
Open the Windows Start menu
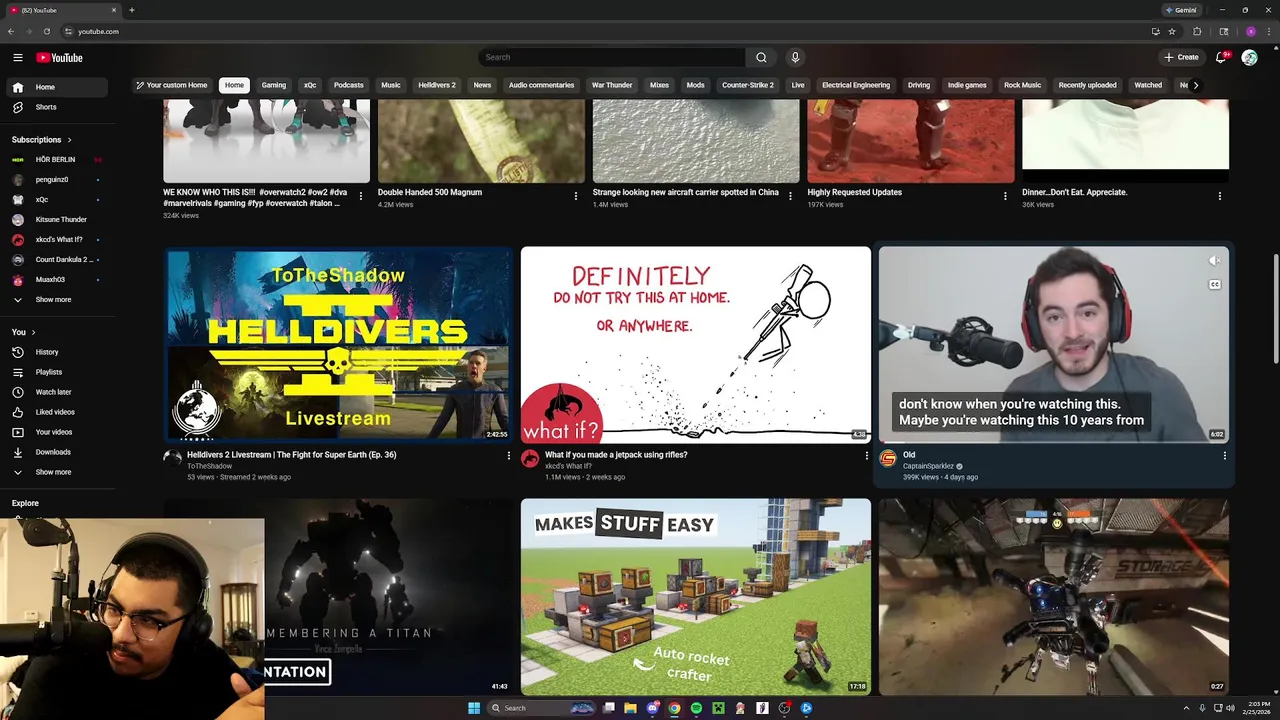click(474, 708)
